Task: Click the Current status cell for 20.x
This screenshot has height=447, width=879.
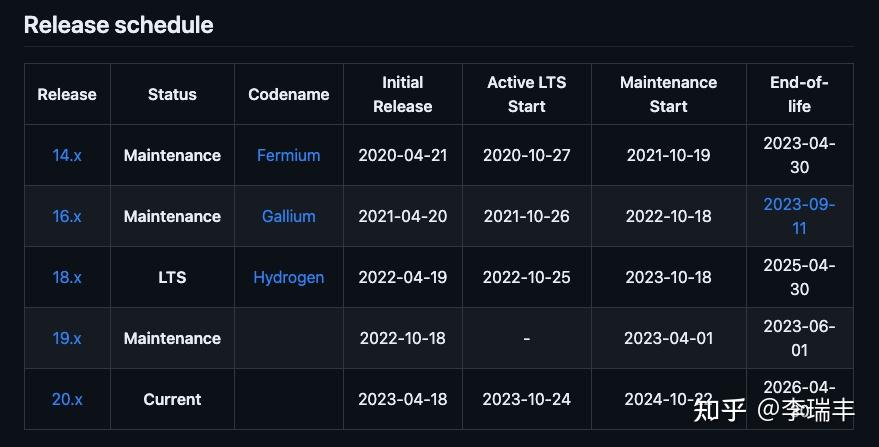Action: pos(172,399)
